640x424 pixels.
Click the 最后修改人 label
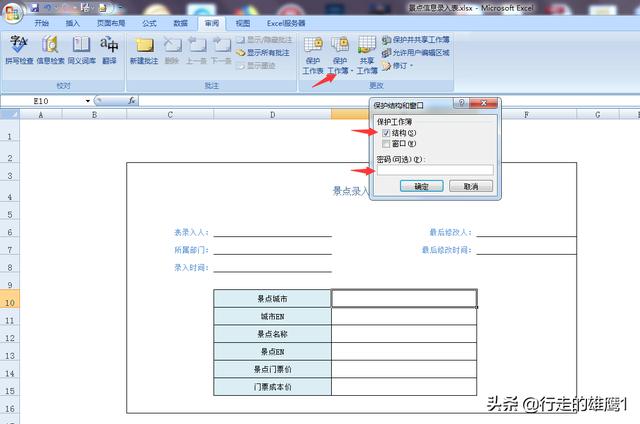click(450, 232)
